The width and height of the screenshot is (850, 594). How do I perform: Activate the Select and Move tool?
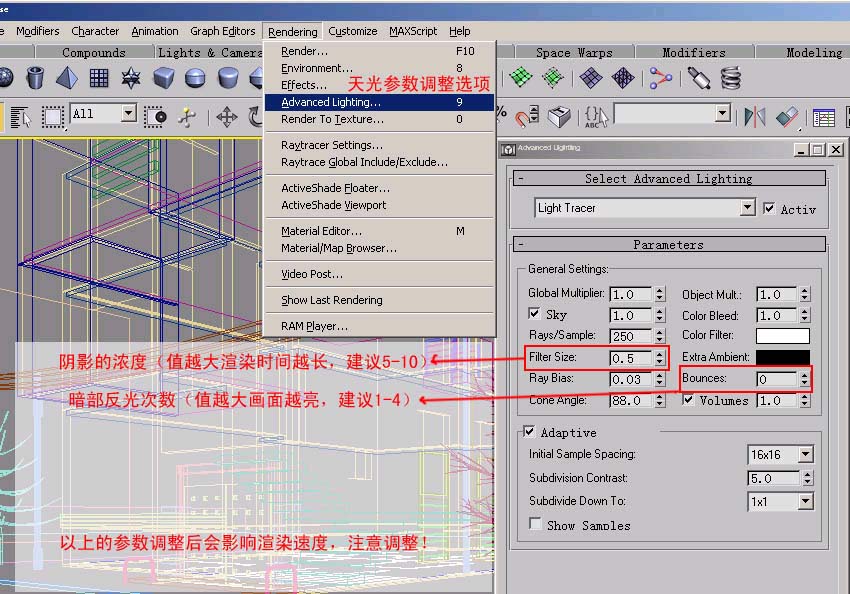tap(227, 117)
